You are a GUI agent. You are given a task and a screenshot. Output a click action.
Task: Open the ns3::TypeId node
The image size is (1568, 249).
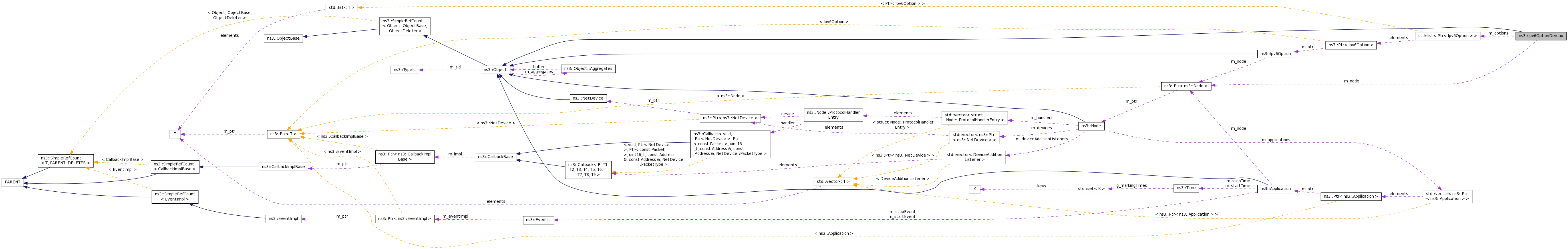(405, 70)
